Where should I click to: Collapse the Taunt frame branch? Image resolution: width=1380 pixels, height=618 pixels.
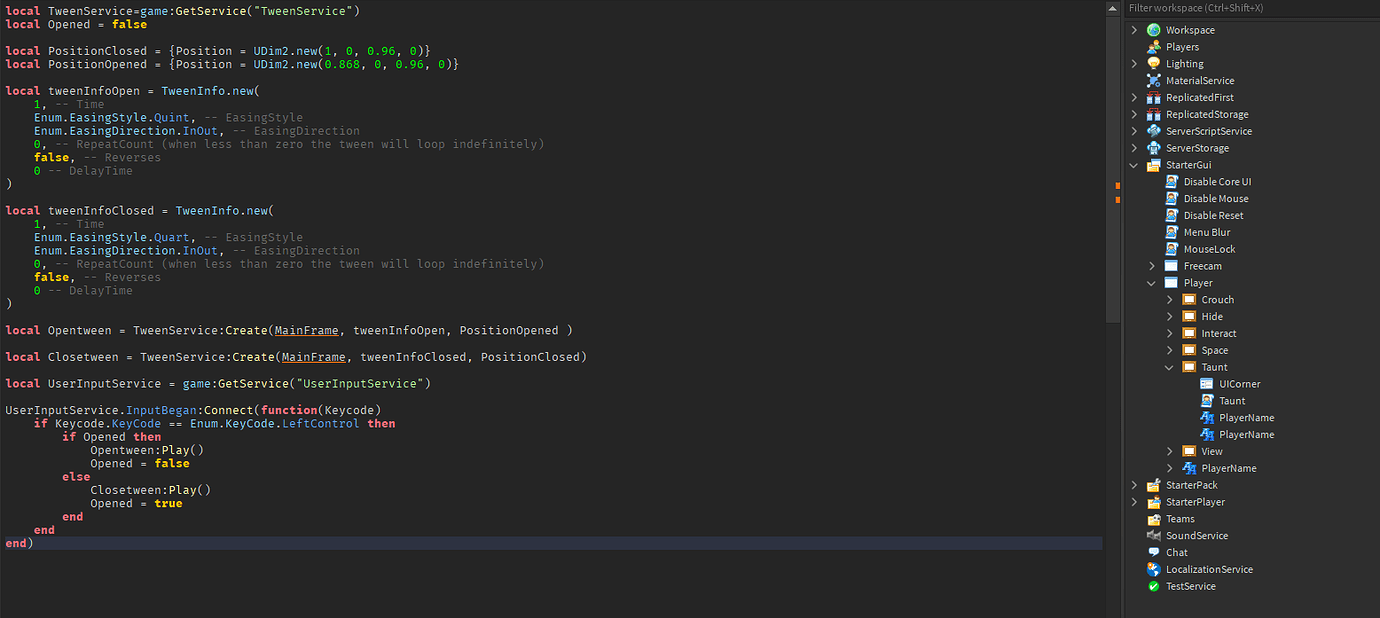(1168, 366)
